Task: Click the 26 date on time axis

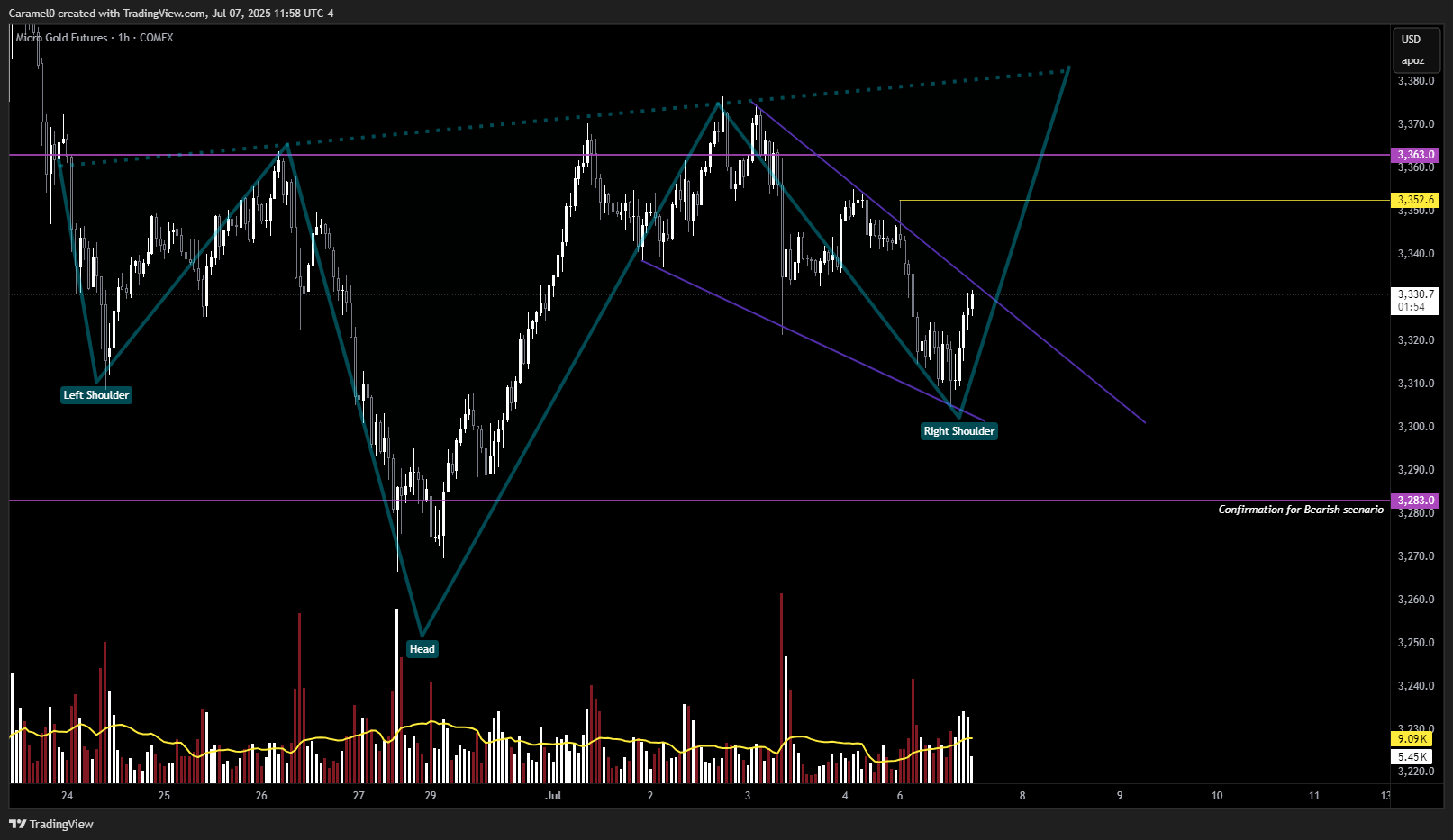Action: point(261,796)
